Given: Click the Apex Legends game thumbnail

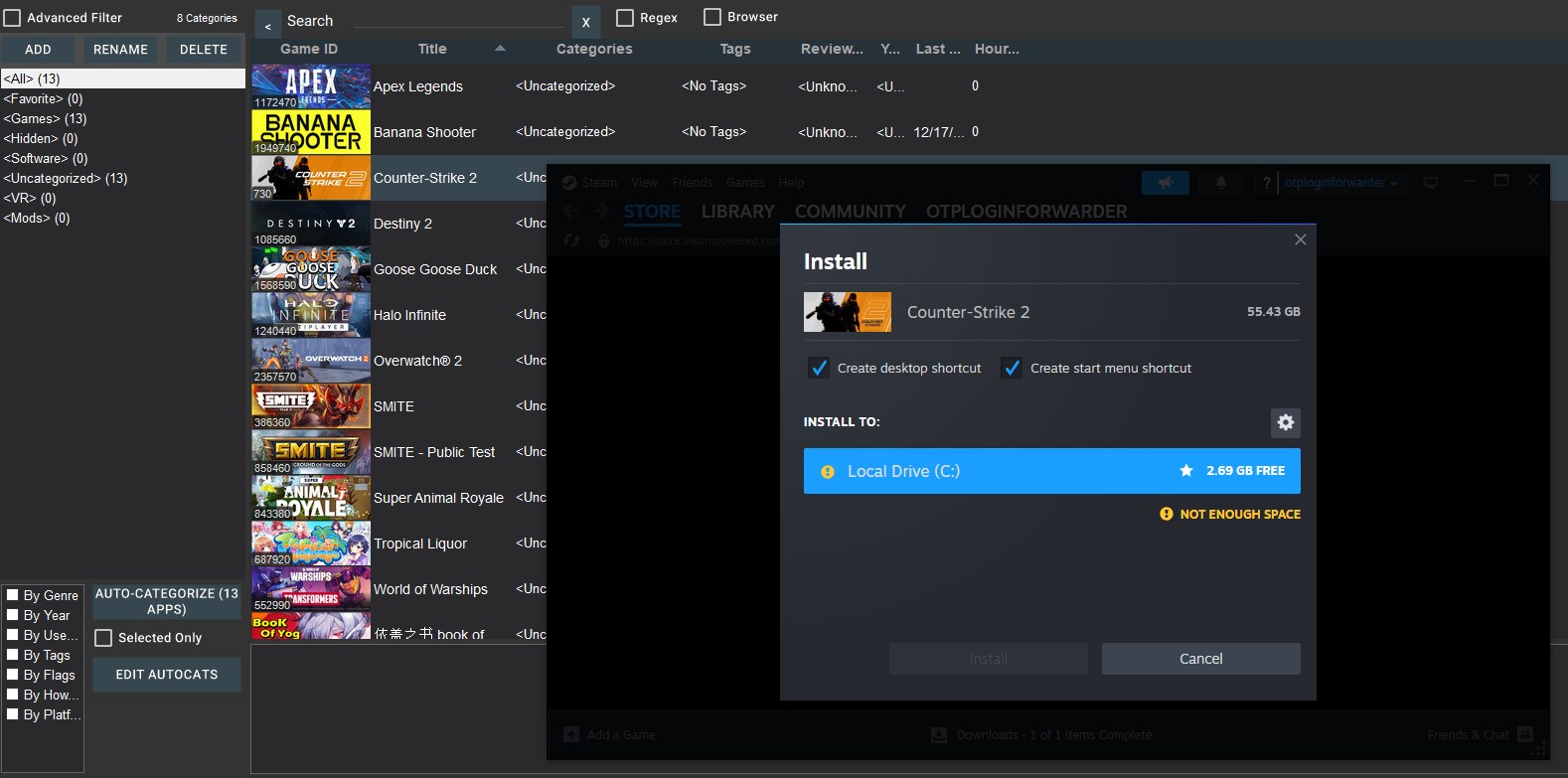Looking at the screenshot, I should click(x=311, y=86).
